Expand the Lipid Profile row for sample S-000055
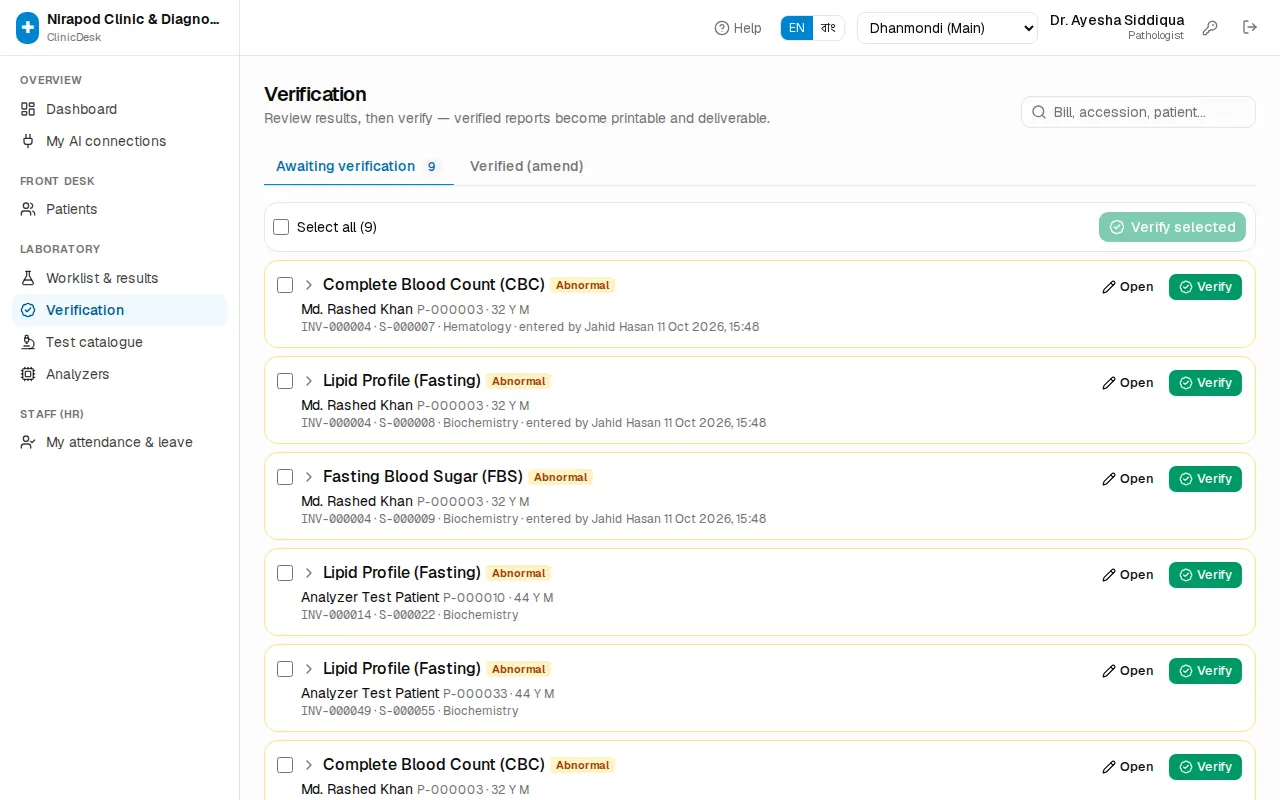 [x=309, y=669]
